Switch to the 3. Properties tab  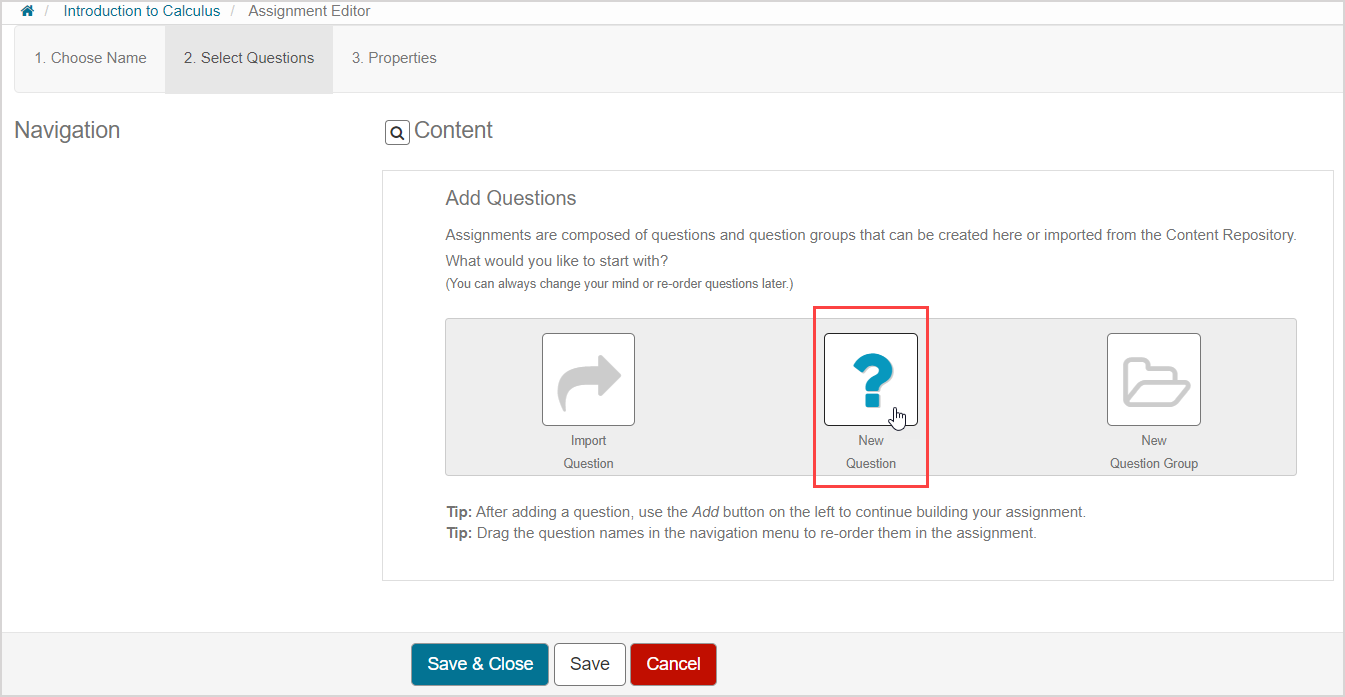click(x=394, y=58)
